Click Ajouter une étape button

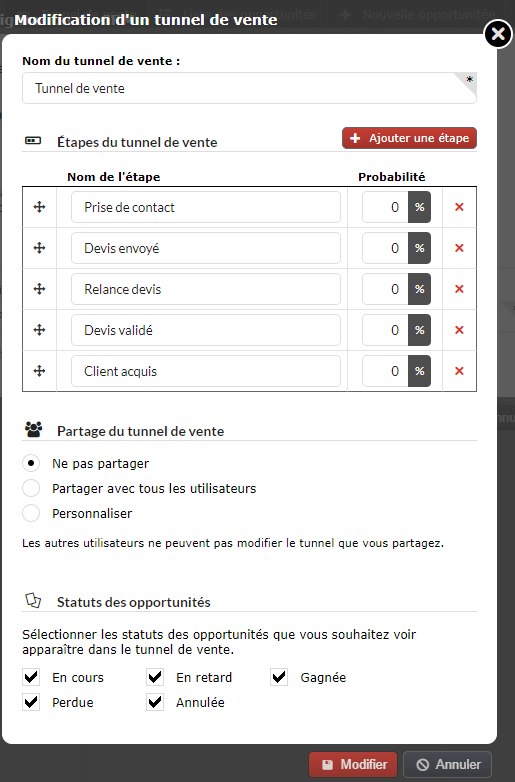pos(409,138)
